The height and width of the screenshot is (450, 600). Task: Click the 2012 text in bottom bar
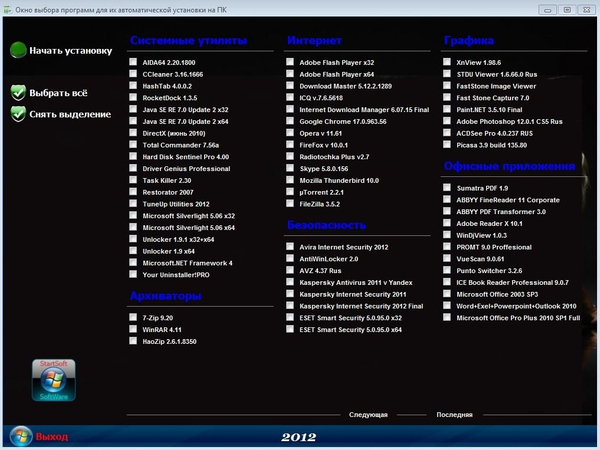click(298, 437)
